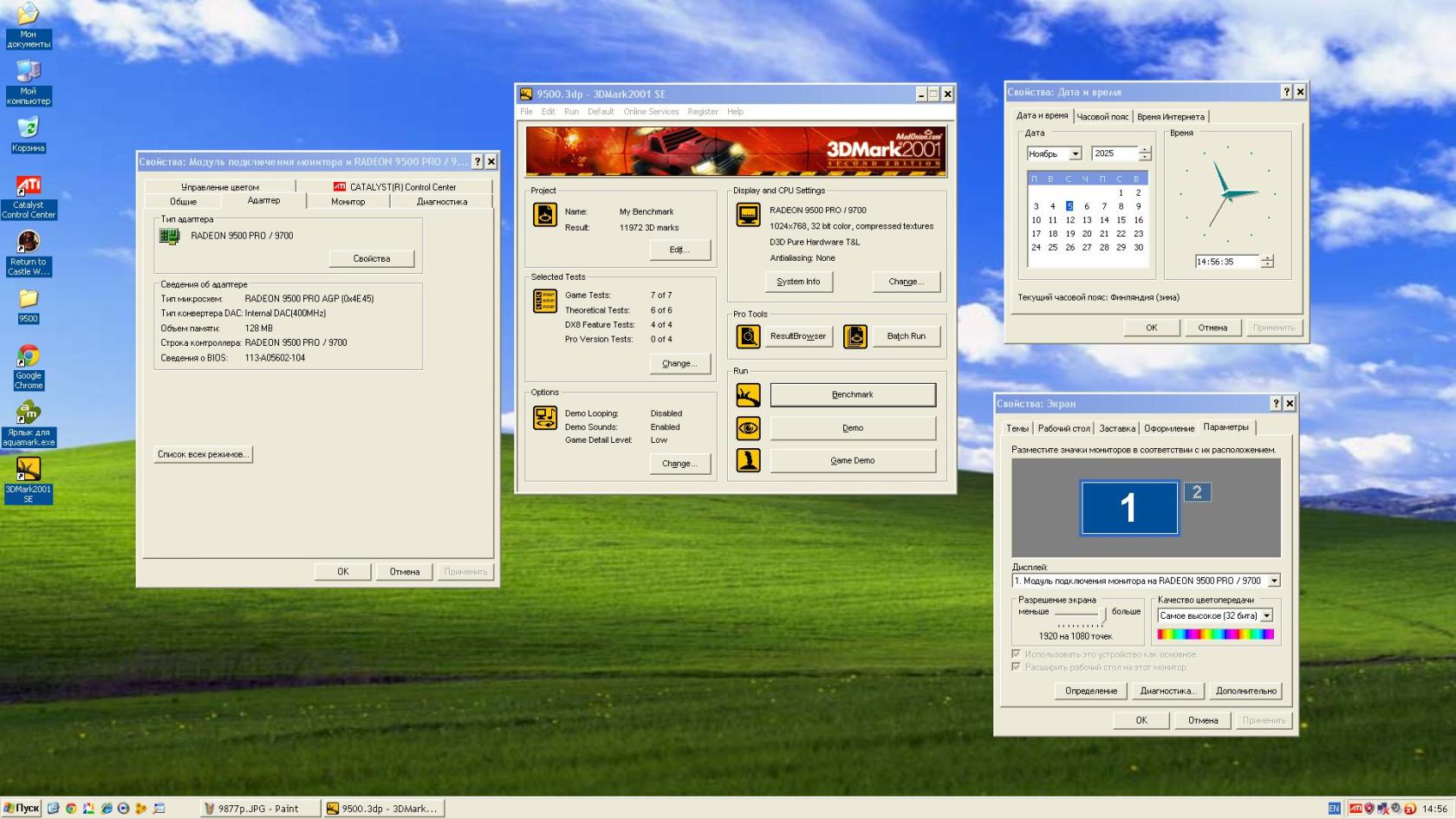The image size is (1456, 819).
Task: Click 'Список всех режимов...' button
Action: coord(203,454)
